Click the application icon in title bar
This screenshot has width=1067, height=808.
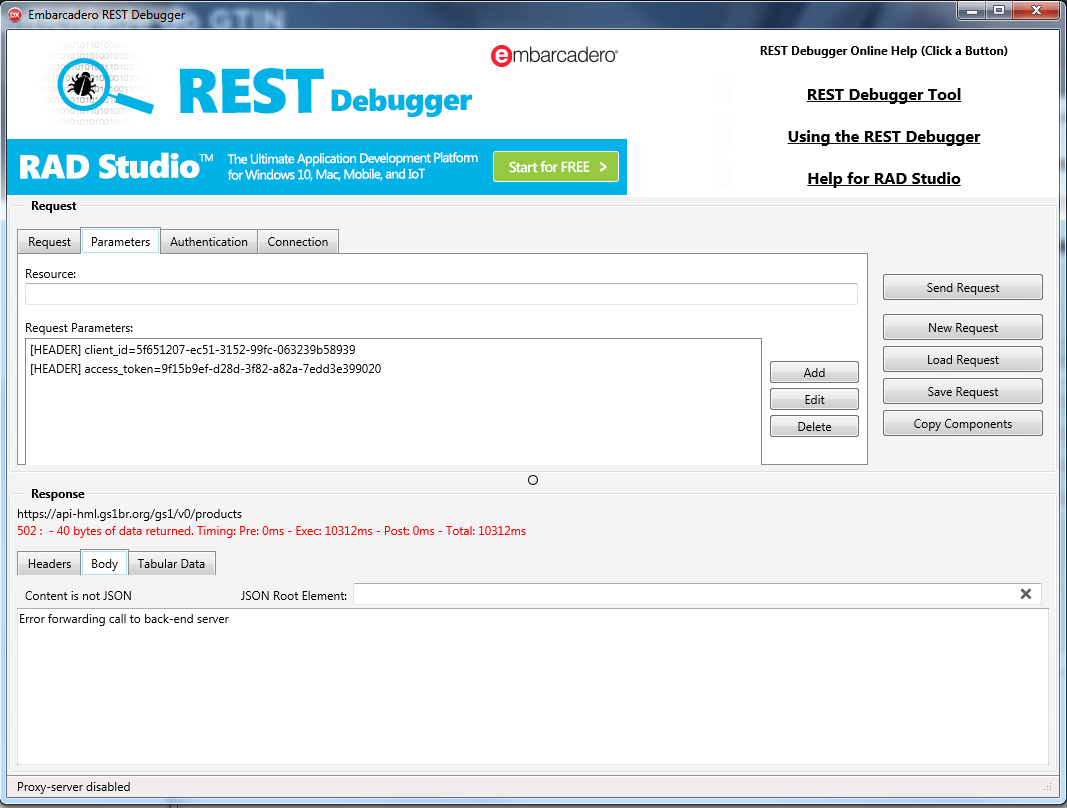[x=15, y=15]
